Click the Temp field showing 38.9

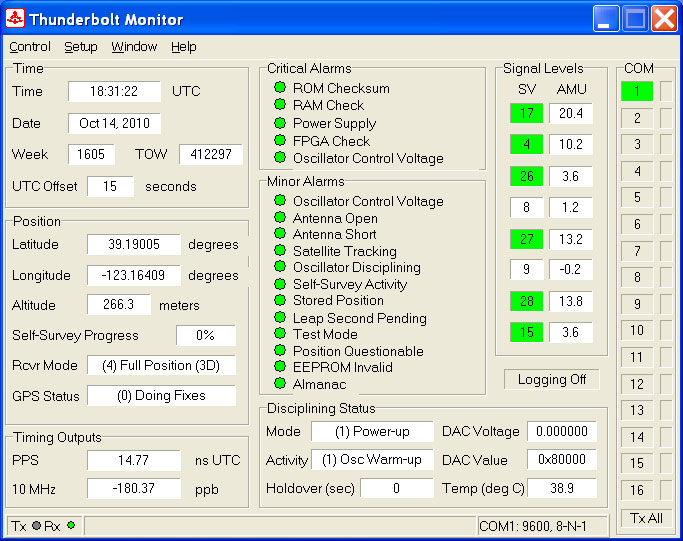[x=562, y=488]
